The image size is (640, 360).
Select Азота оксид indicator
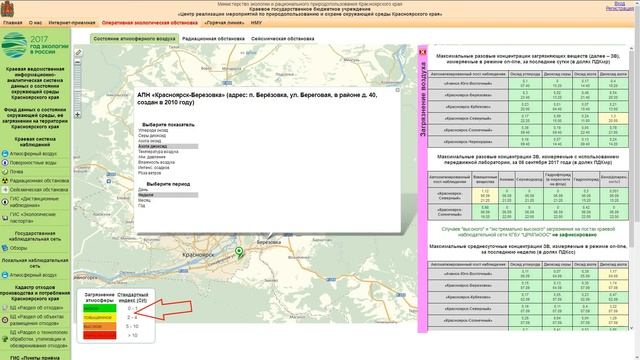point(149,141)
